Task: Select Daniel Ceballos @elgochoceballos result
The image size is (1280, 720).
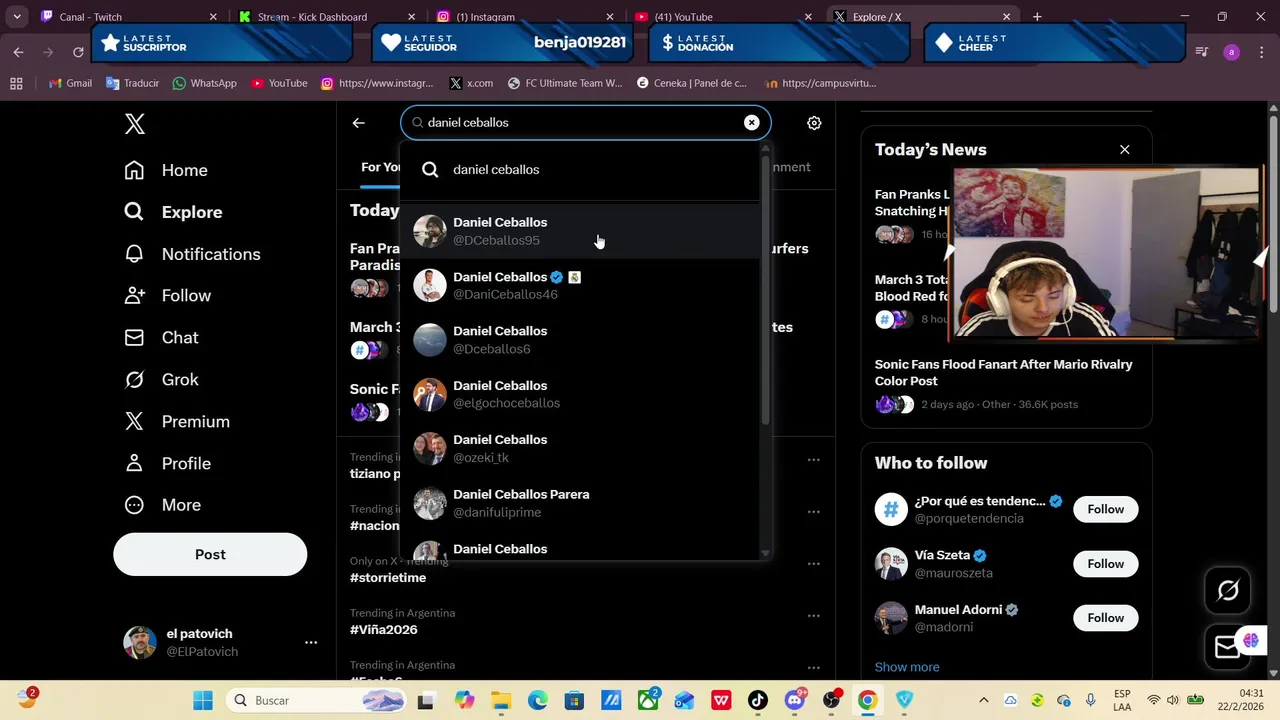Action: pos(580,394)
